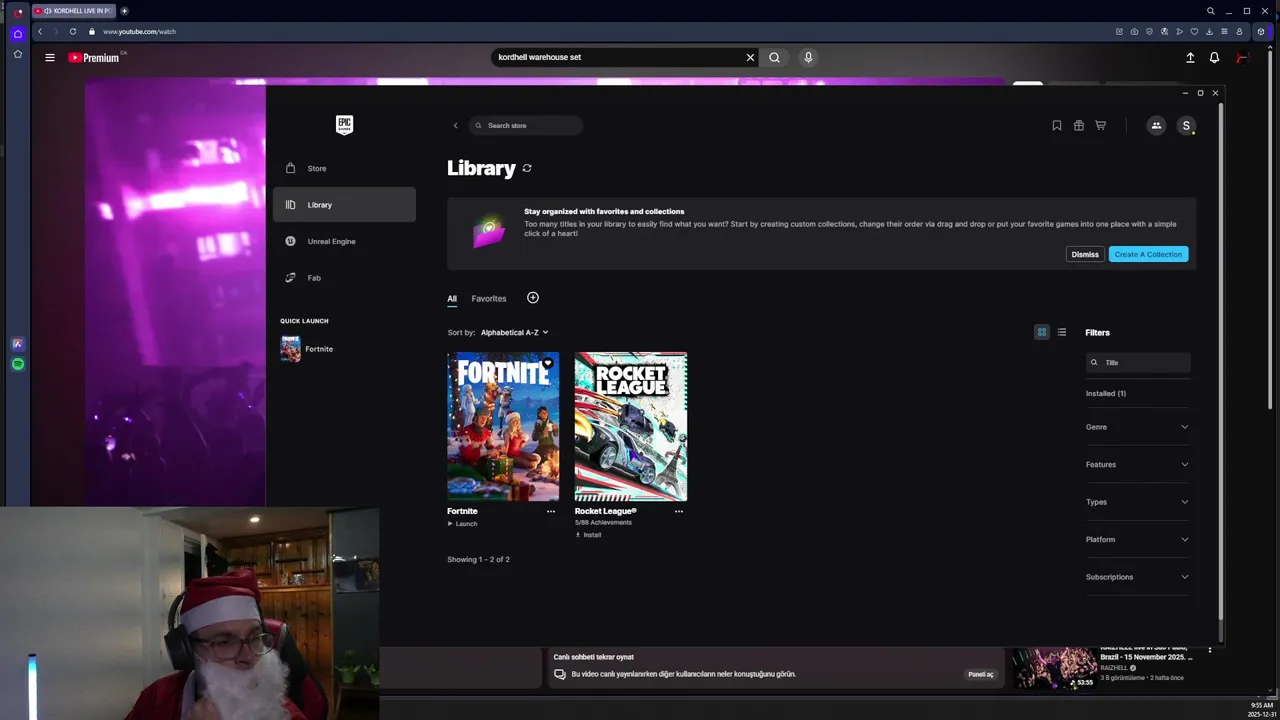Open the Spotify icon in browser sidebar

click(17, 364)
